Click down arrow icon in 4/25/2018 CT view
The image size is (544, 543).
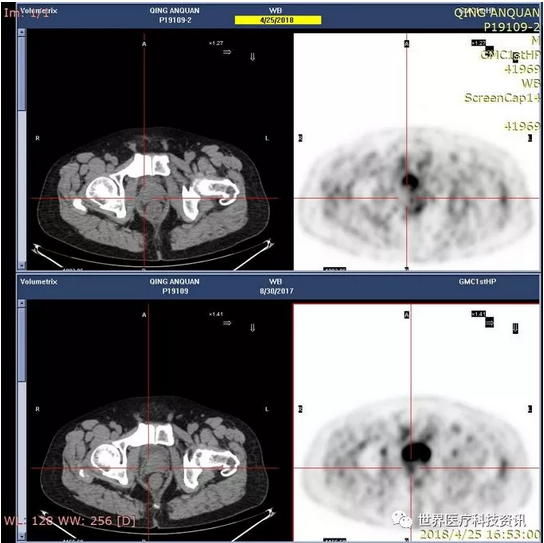[253, 57]
